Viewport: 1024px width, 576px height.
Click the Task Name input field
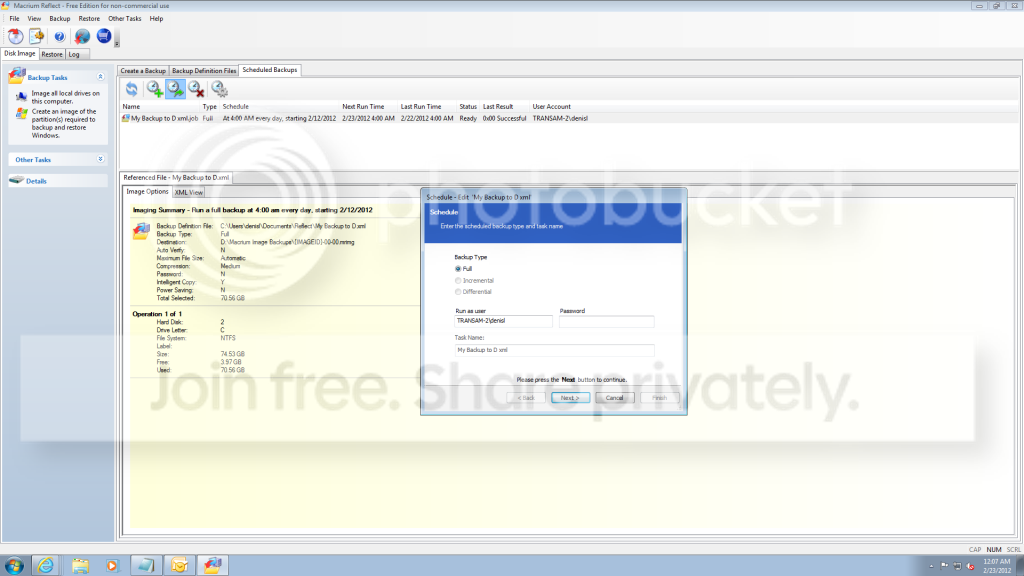pyautogui.click(x=554, y=350)
